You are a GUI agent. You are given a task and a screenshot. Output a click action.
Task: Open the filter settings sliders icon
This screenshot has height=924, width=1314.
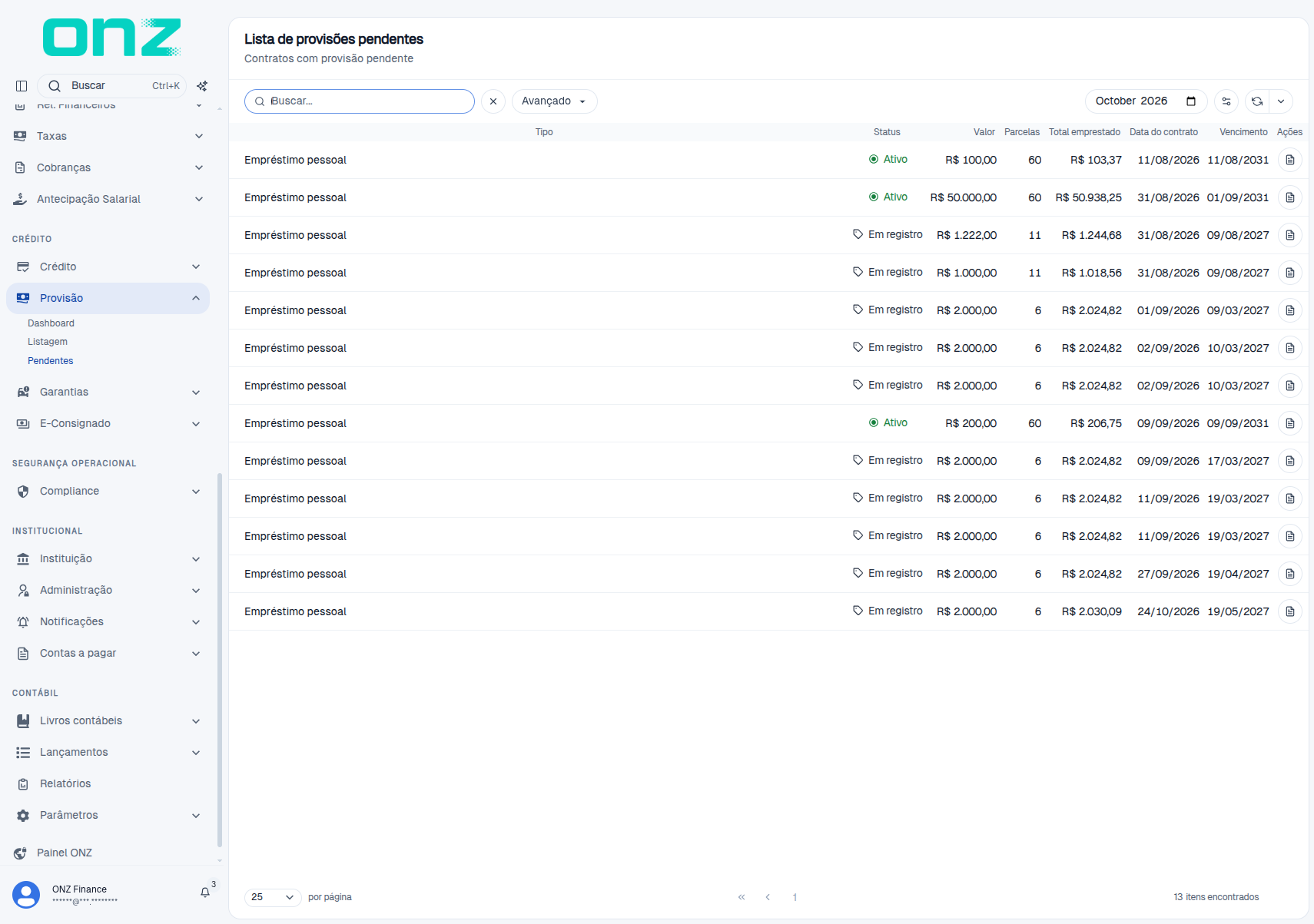pyautogui.click(x=1226, y=101)
